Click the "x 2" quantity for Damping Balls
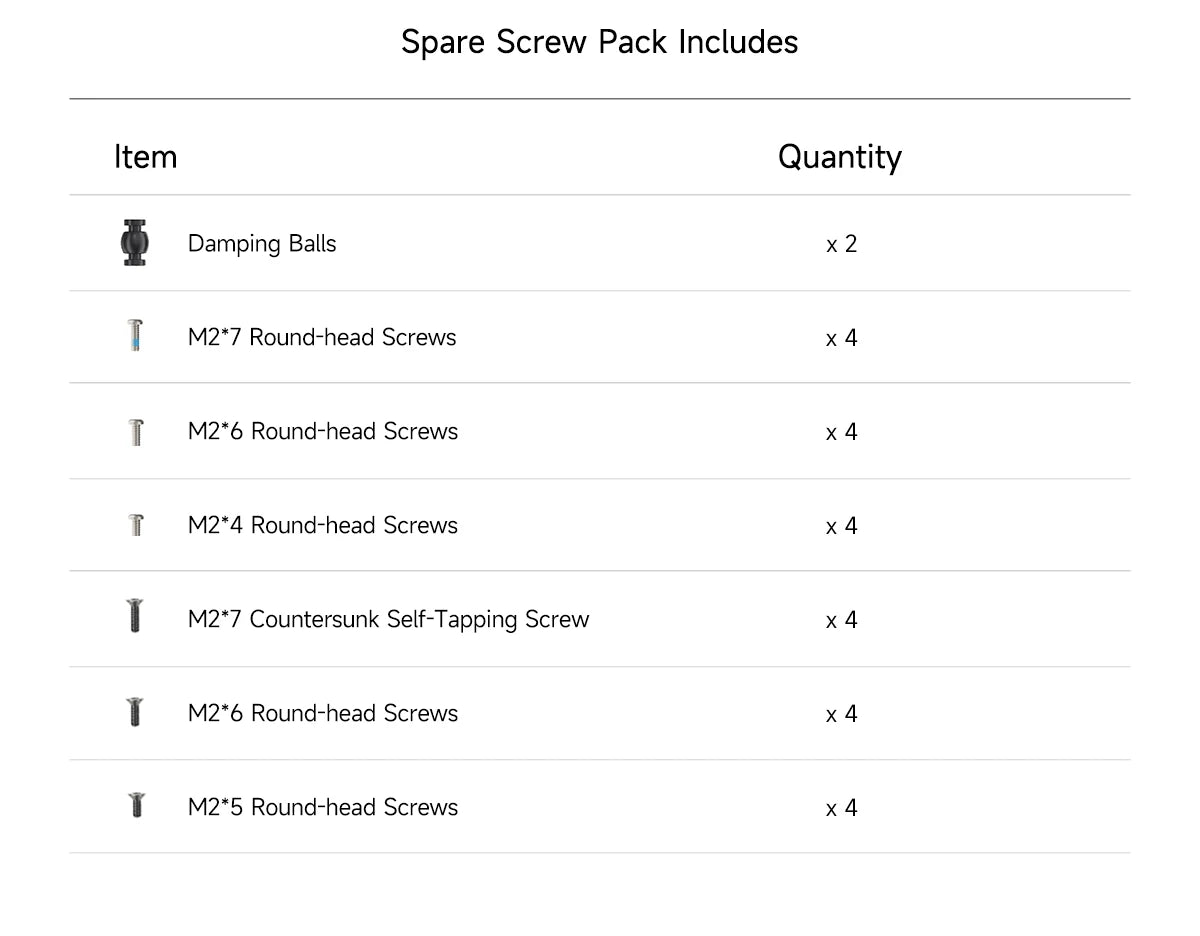The image size is (1200, 936). point(841,244)
